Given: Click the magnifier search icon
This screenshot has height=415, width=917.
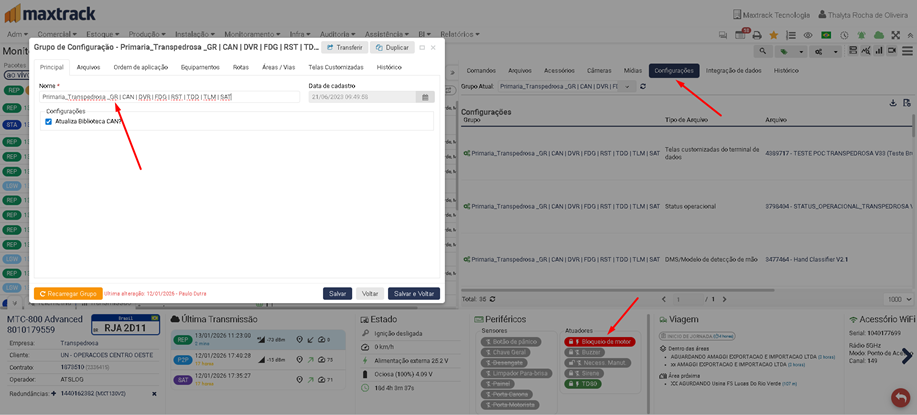Looking at the screenshot, I should 763,51.
